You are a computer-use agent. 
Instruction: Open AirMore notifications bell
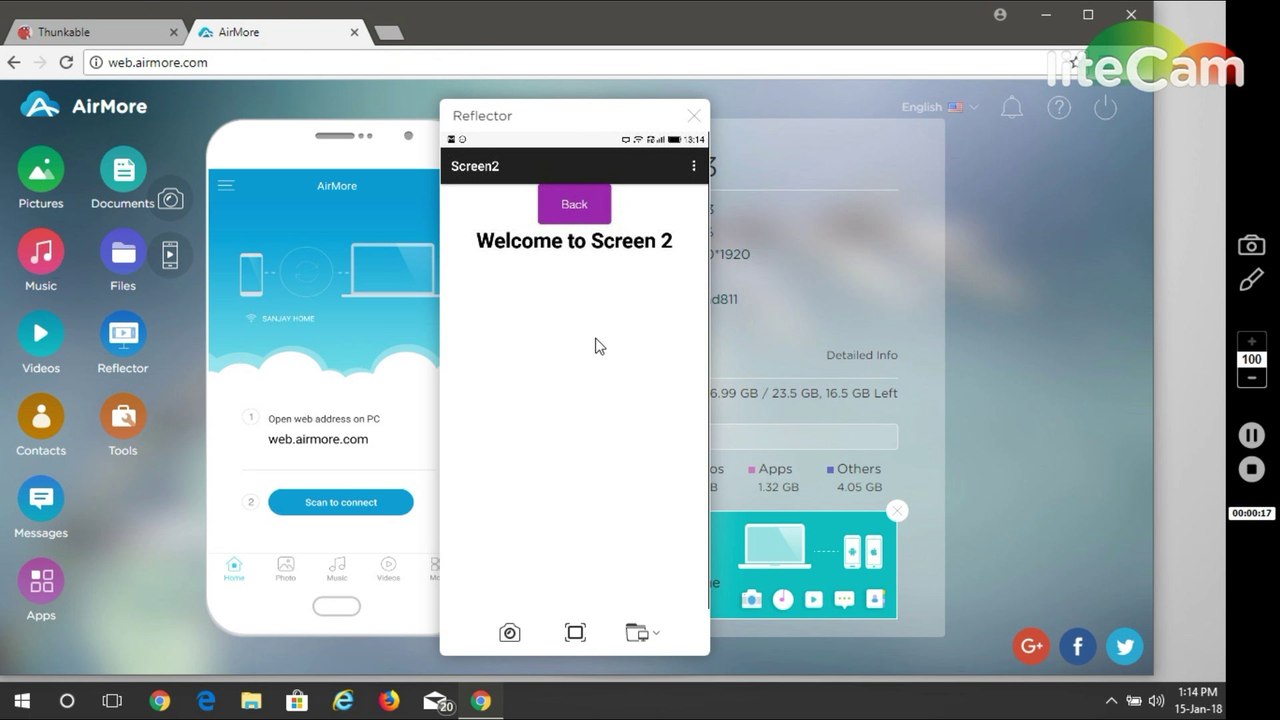[1012, 107]
